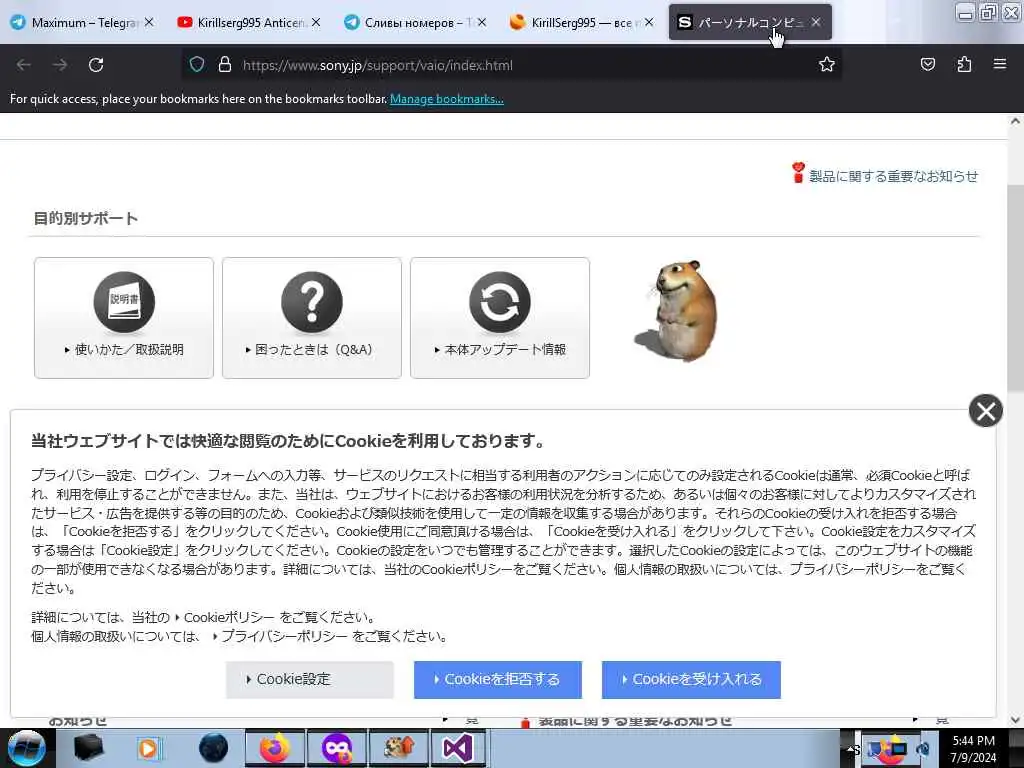Open the Cookieポリシー link
This screenshot has height=768, width=1024.
coord(229,618)
